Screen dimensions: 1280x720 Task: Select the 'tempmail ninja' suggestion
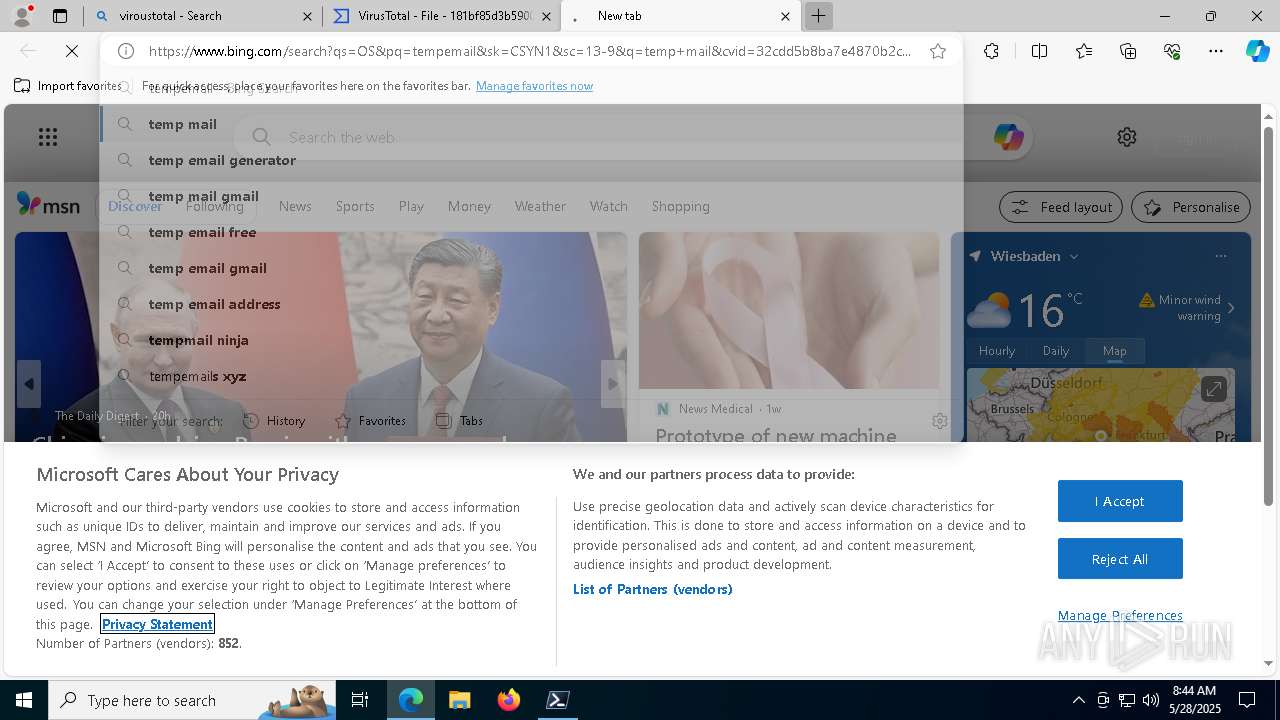(532, 340)
